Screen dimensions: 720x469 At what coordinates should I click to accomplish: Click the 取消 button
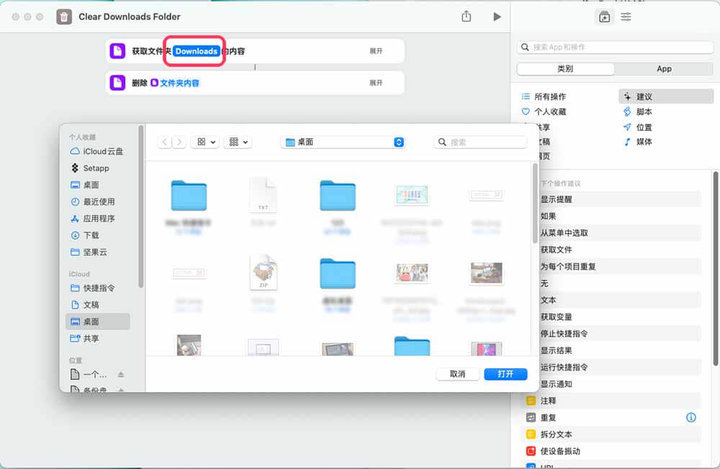point(457,374)
